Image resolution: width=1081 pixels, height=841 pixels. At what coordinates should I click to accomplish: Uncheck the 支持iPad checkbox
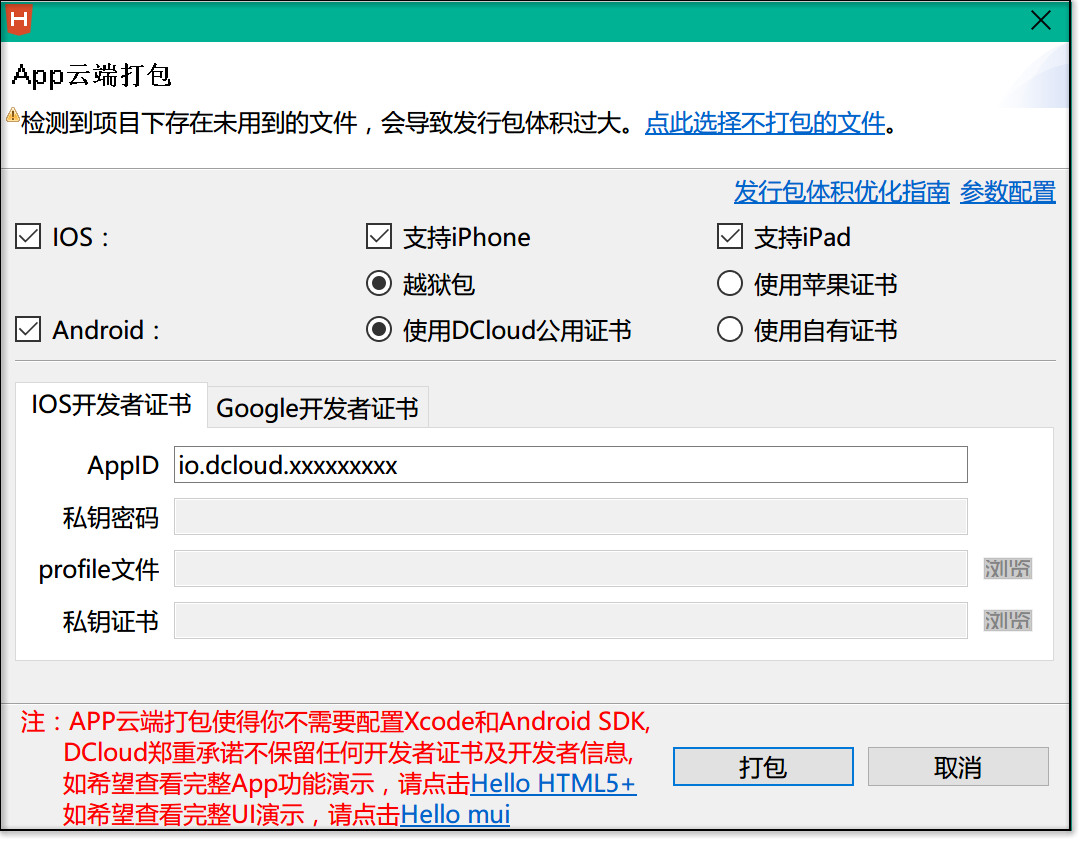coord(730,236)
